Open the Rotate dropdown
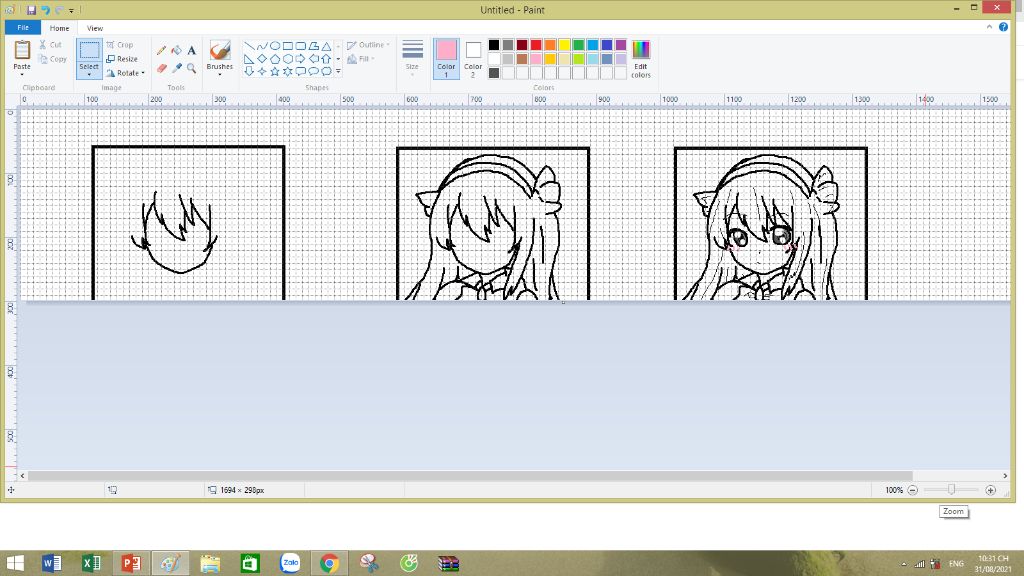 (125, 73)
